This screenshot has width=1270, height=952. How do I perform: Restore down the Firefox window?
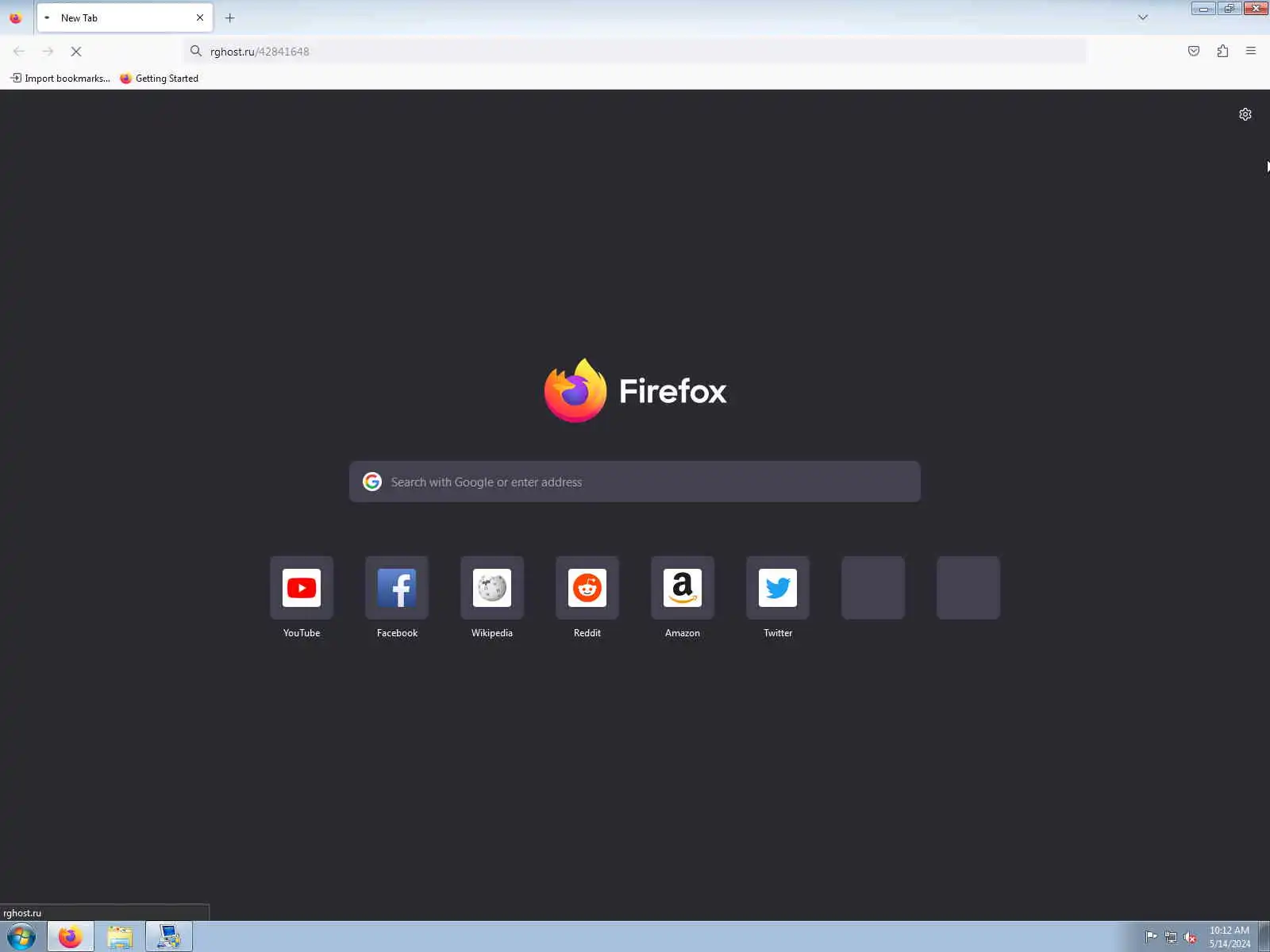(x=1230, y=9)
